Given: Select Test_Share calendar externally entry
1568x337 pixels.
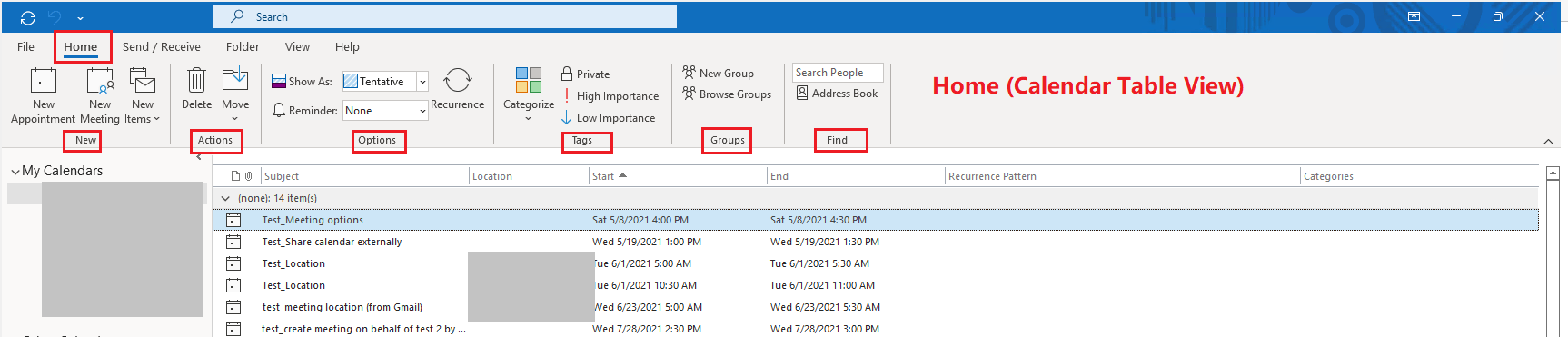Looking at the screenshot, I should tap(876, 242).
